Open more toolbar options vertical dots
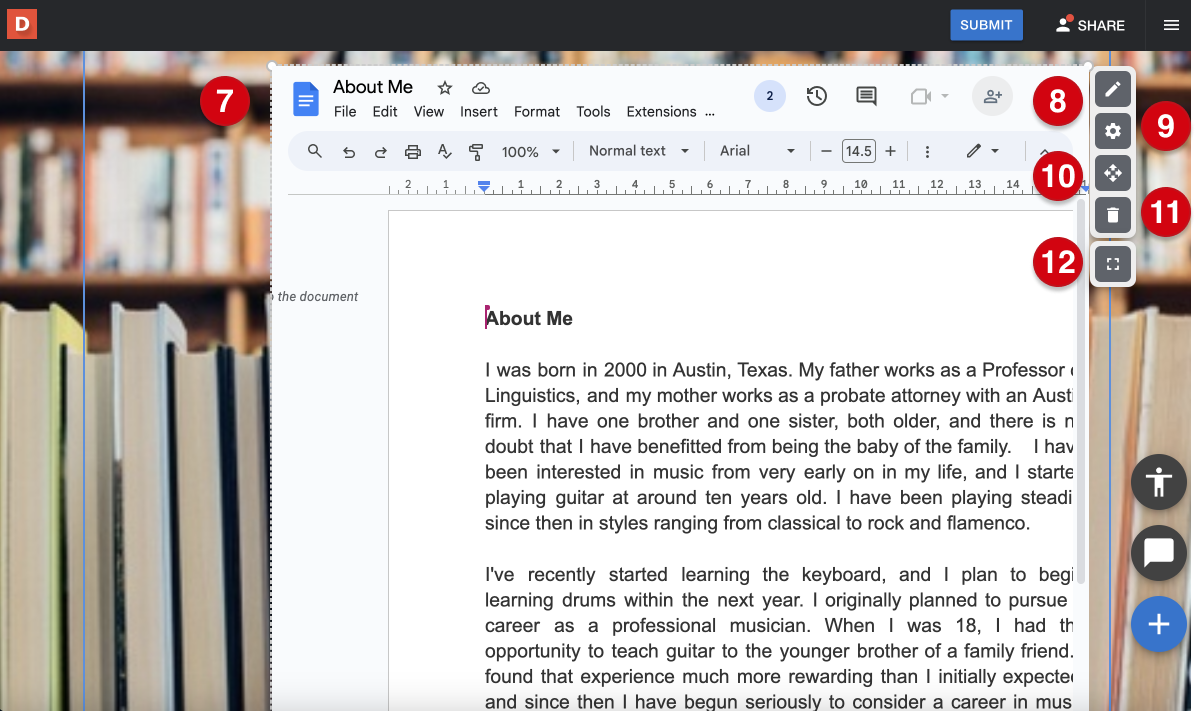Viewport: 1195px width, 711px height. coord(927,152)
